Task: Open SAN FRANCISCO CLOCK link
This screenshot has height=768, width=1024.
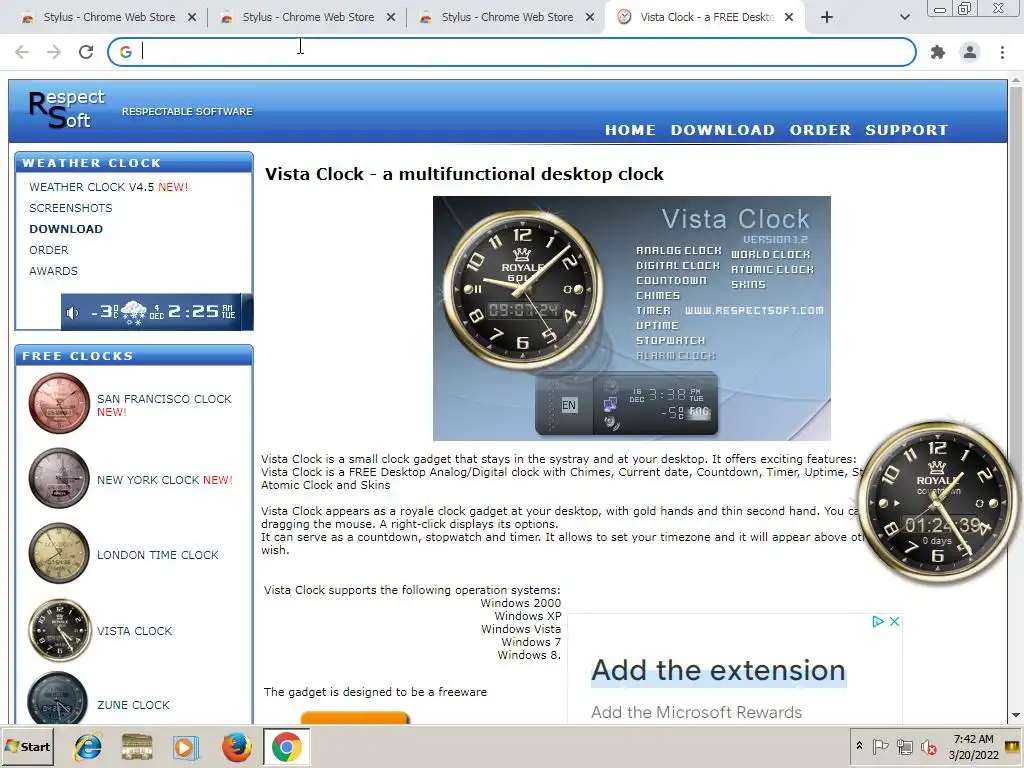Action: click(x=164, y=399)
